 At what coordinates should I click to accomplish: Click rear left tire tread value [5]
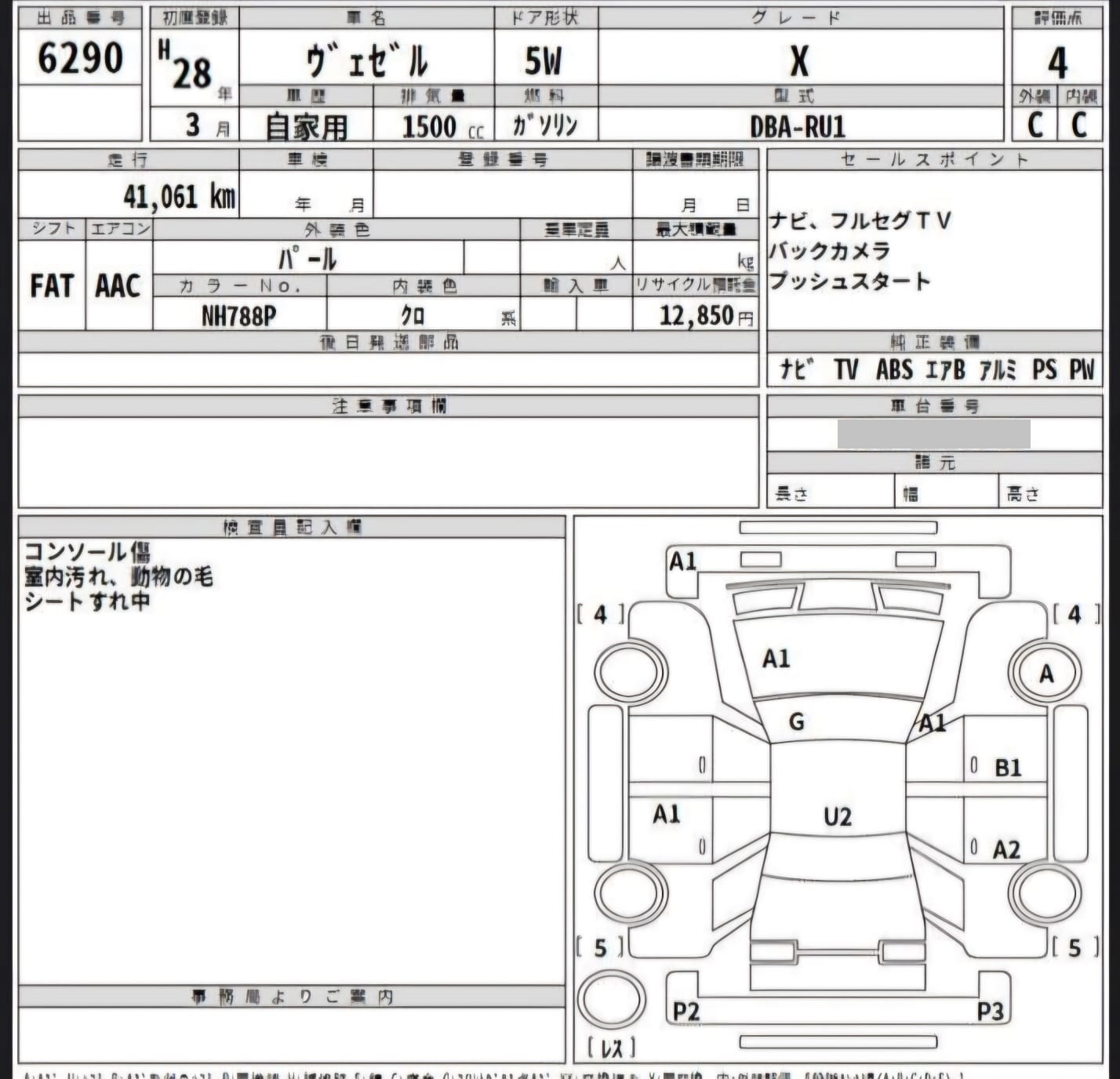click(x=601, y=948)
